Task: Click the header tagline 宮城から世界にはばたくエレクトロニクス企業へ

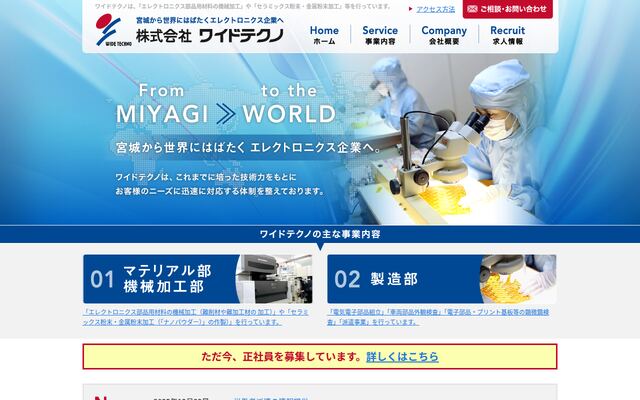Action: click(210, 20)
